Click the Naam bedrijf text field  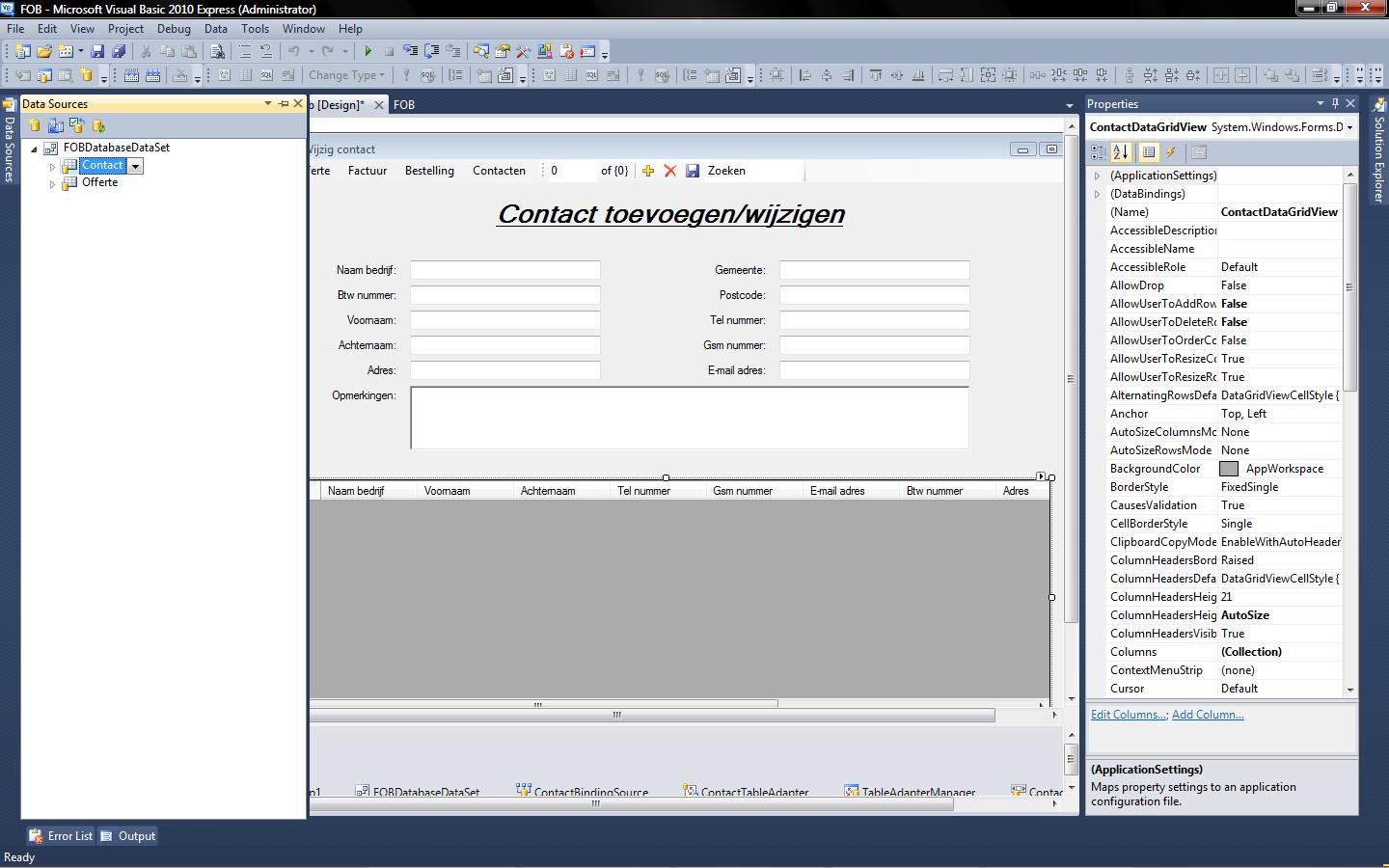(x=504, y=270)
